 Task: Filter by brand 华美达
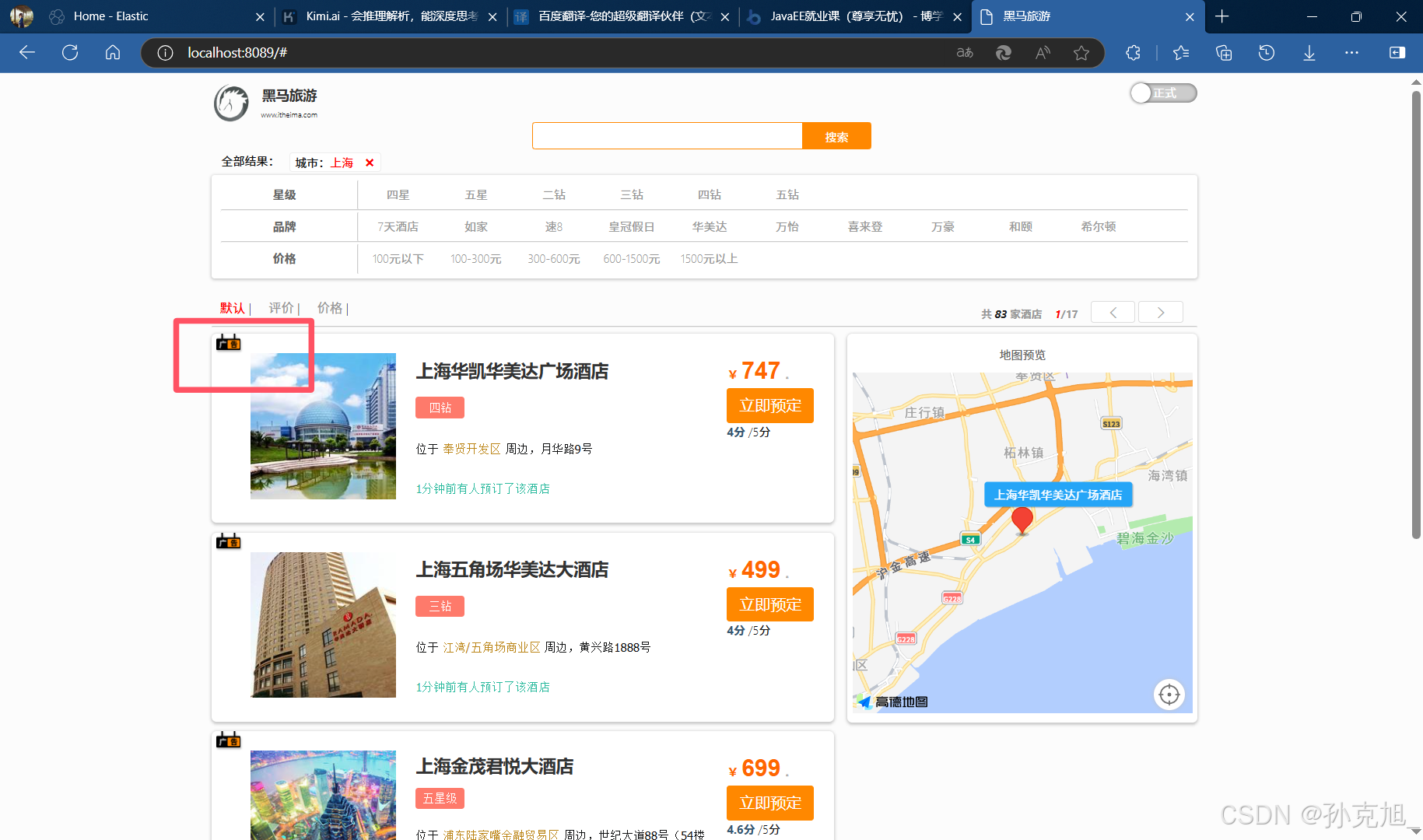coord(710,226)
